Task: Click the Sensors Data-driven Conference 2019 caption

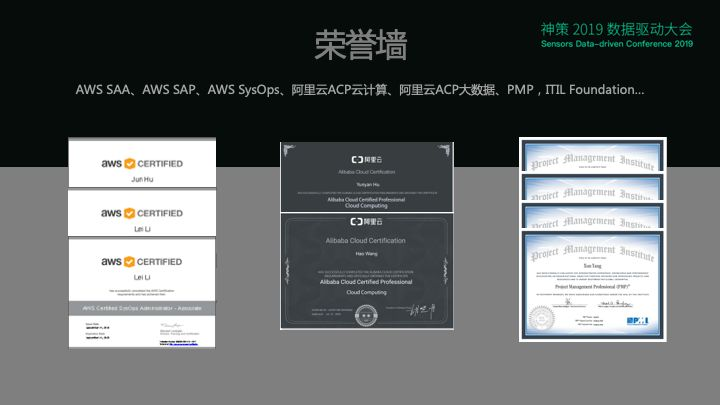Action: point(617,44)
